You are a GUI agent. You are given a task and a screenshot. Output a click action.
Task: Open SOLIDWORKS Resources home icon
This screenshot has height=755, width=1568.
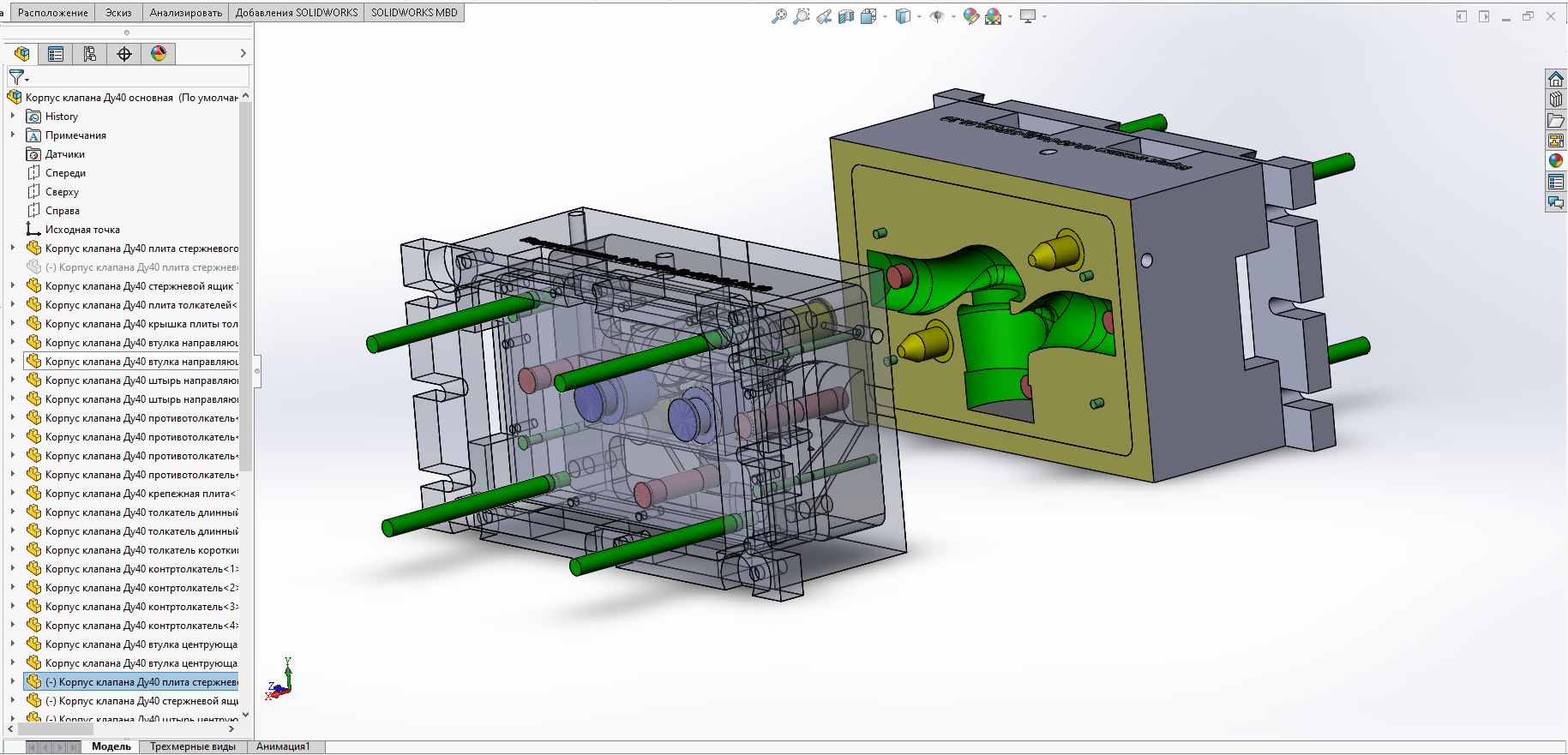pos(1555,79)
